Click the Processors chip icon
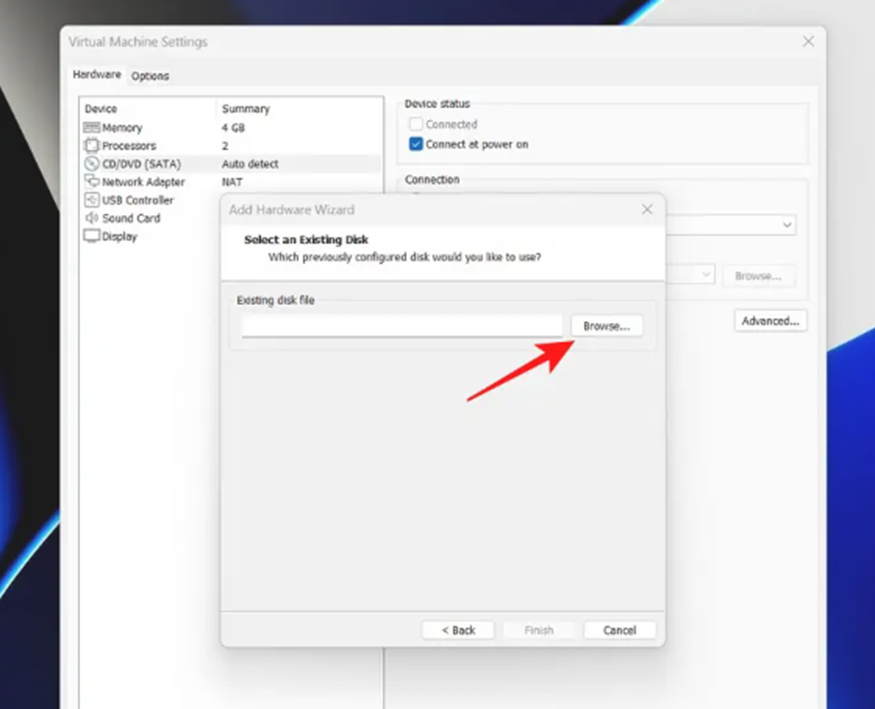The image size is (875, 709). (92, 146)
